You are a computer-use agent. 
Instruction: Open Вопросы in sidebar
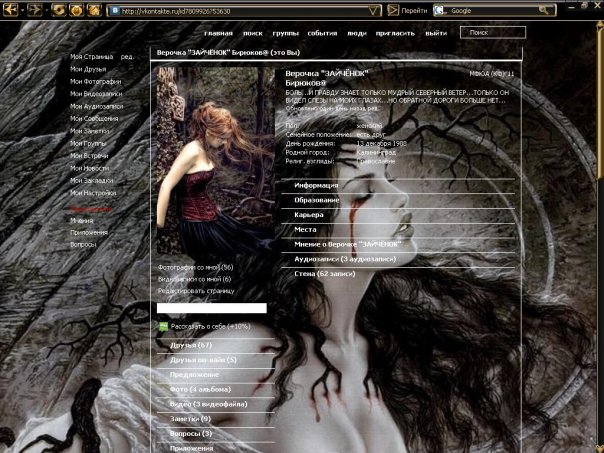(83, 245)
